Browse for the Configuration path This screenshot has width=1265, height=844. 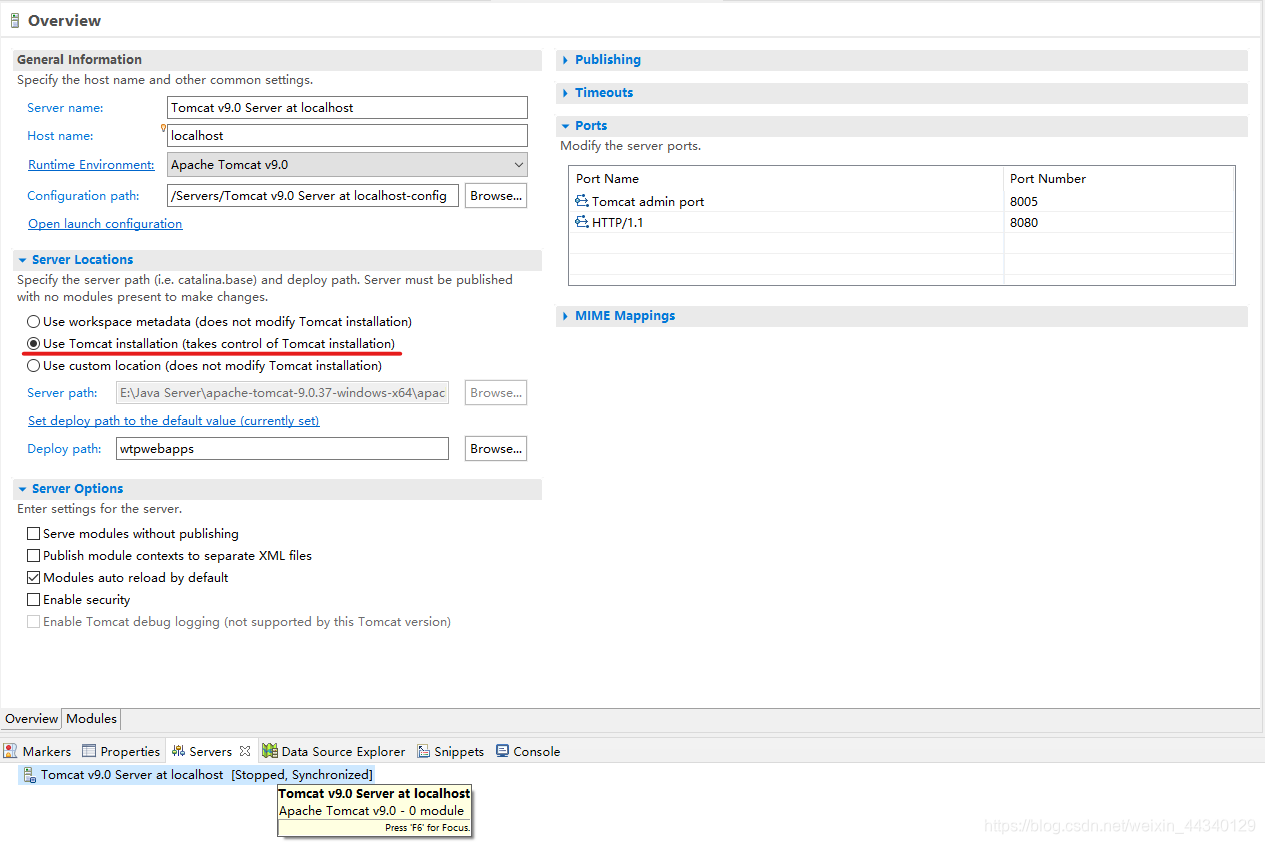(496, 196)
